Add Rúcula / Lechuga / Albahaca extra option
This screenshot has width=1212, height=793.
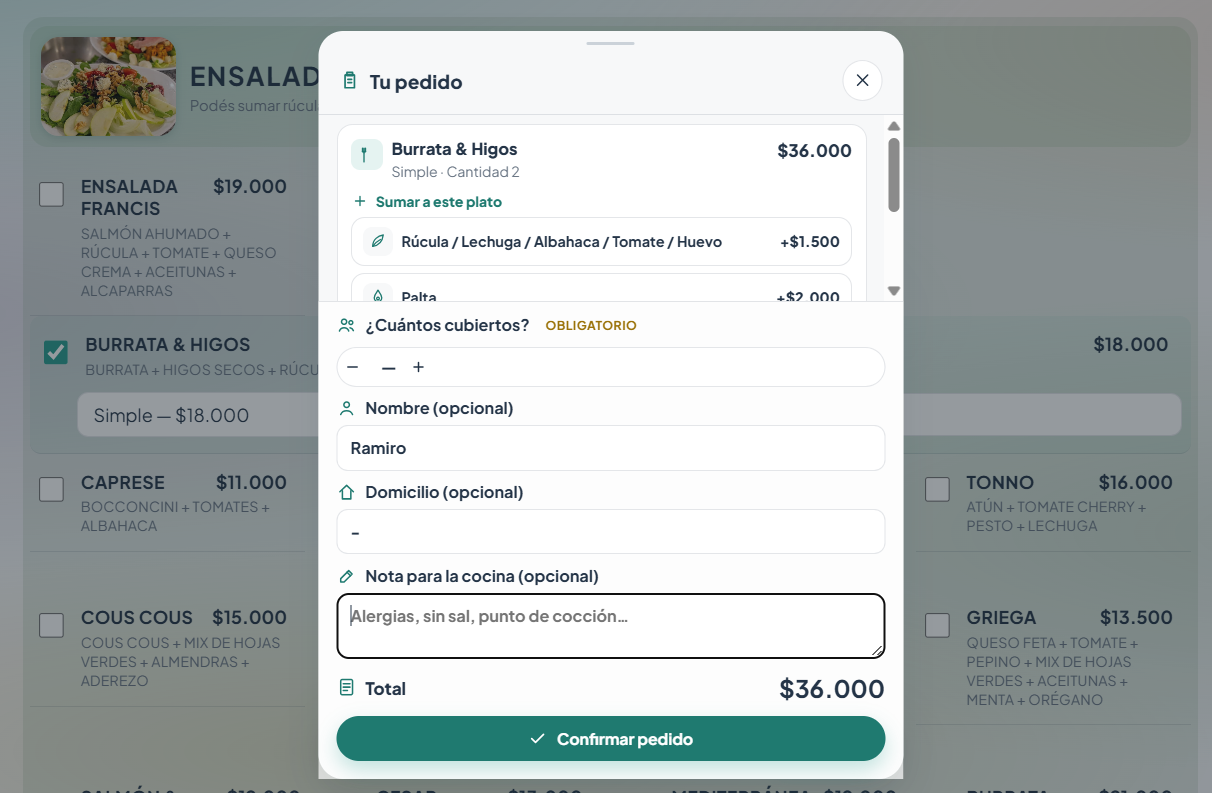[602, 242]
